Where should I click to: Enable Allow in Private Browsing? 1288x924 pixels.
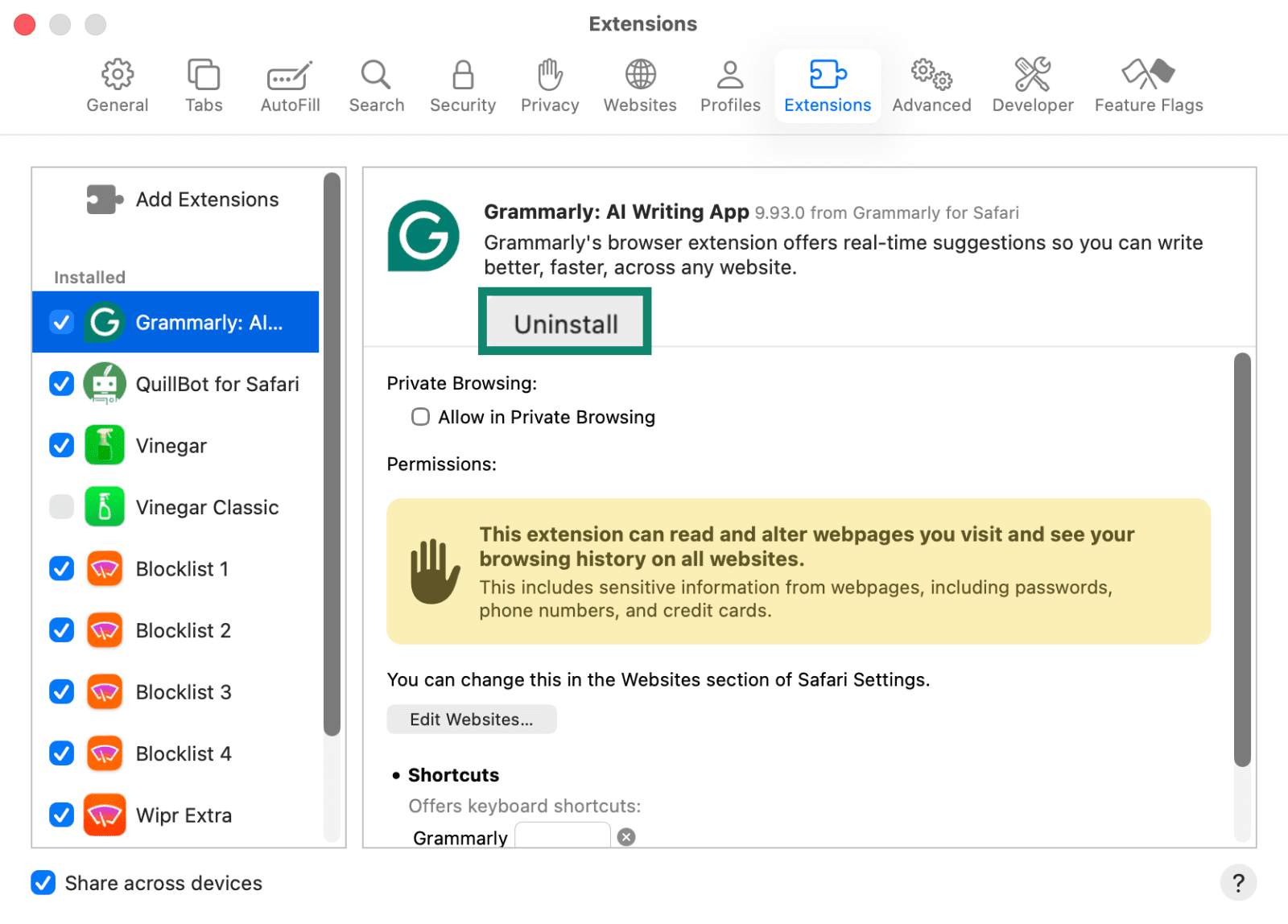point(420,416)
